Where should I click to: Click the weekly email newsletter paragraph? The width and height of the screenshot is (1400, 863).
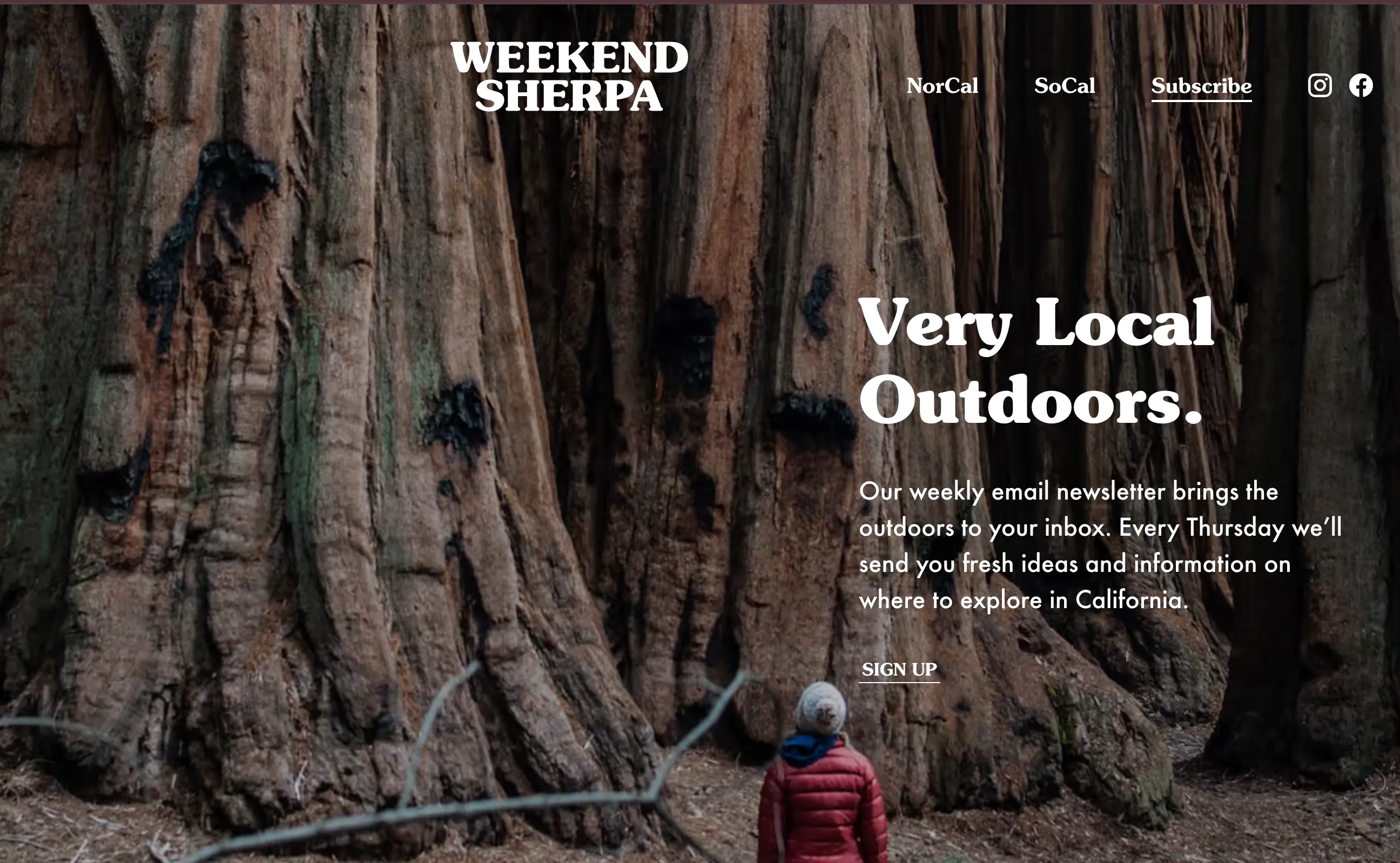coord(1100,545)
